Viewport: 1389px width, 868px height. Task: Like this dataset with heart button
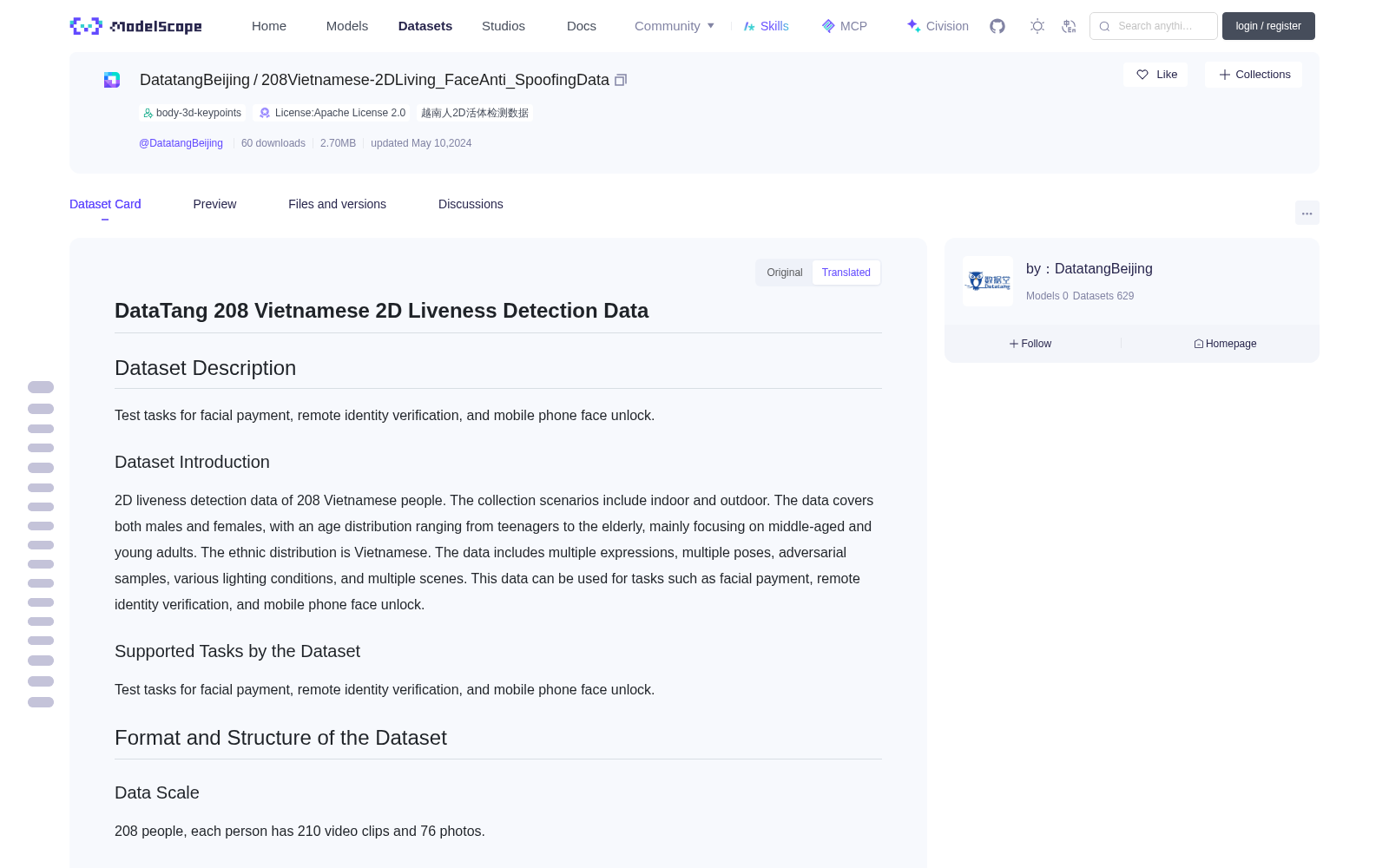(x=1155, y=75)
